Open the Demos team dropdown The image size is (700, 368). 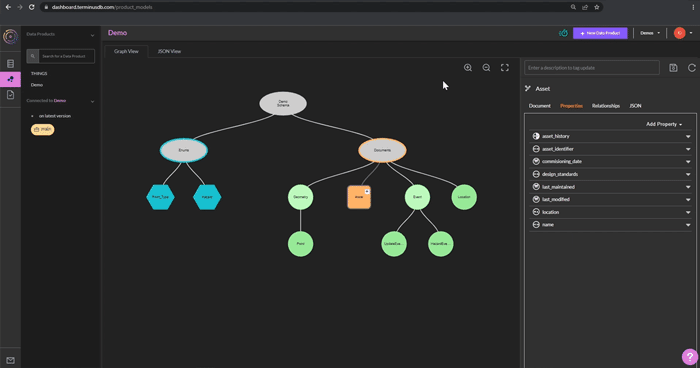pos(650,33)
